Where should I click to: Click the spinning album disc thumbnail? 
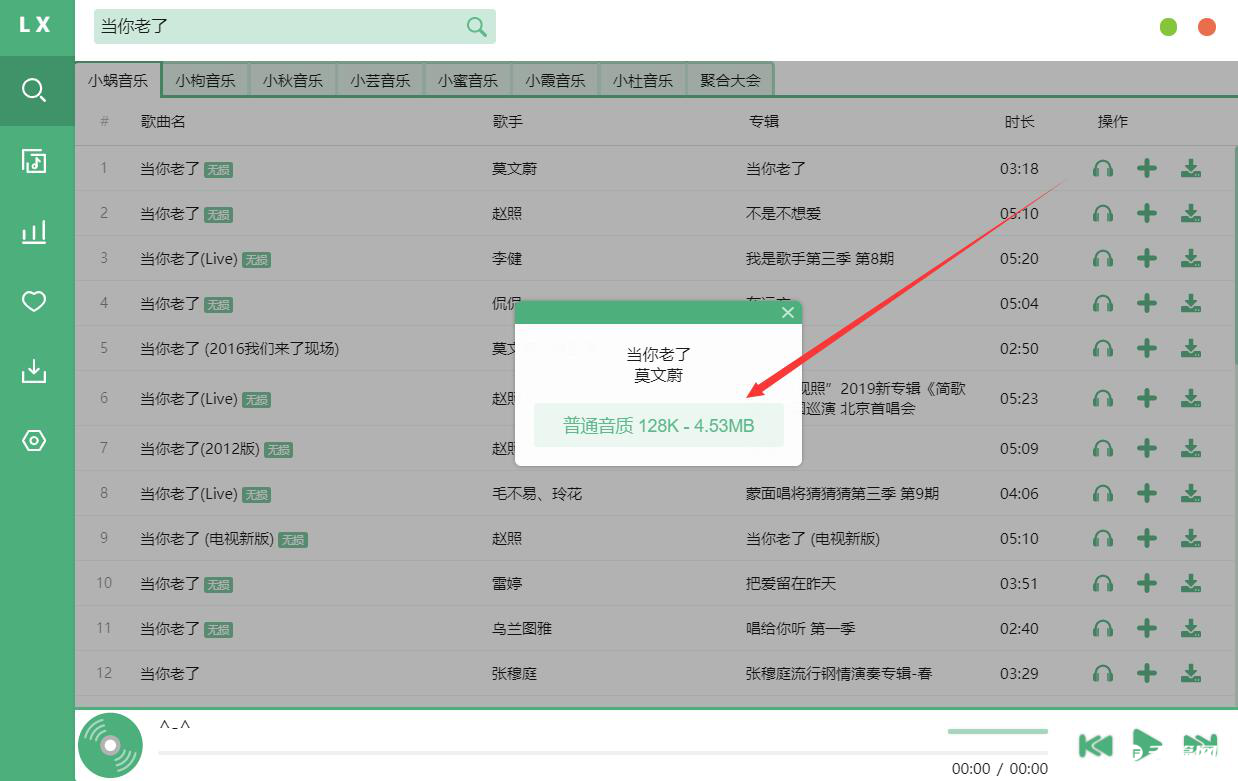(x=110, y=744)
